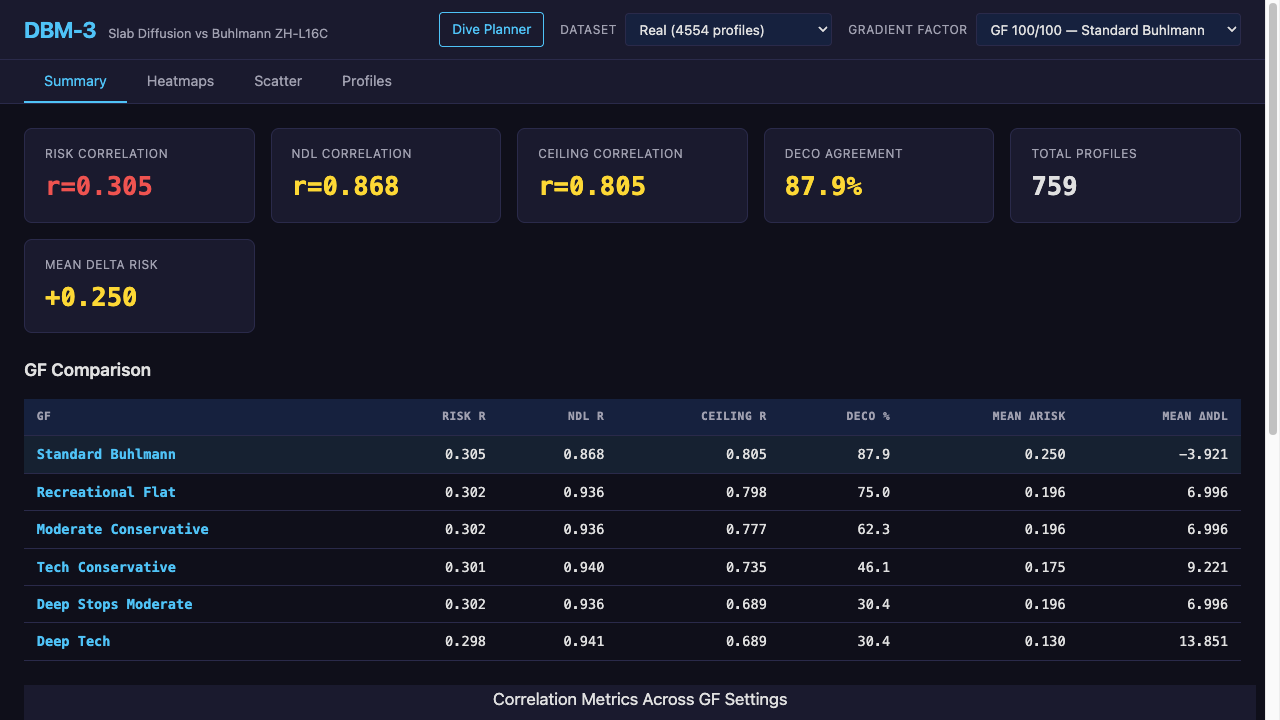The width and height of the screenshot is (1280, 720).
Task: Select the Standard Buhlmann row link
Action: point(106,454)
